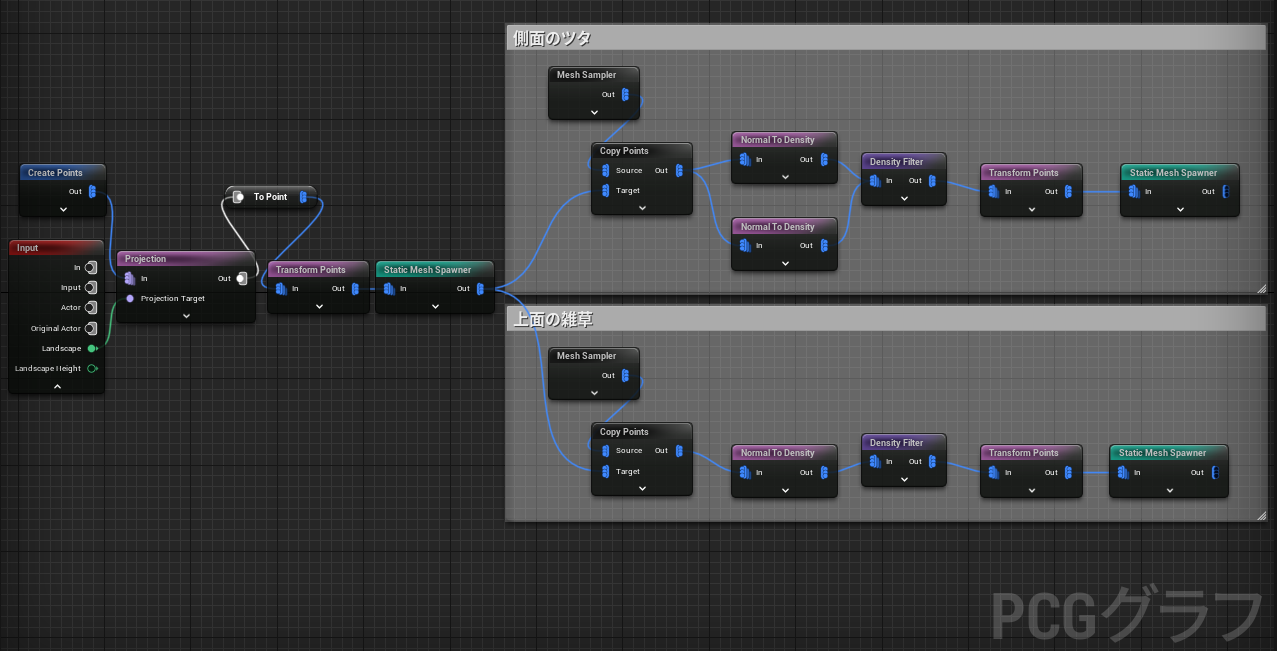The height and width of the screenshot is (651, 1277).
Task: Click the resize handle of the 上面の雑草 comment box
Action: (x=1260, y=515)
